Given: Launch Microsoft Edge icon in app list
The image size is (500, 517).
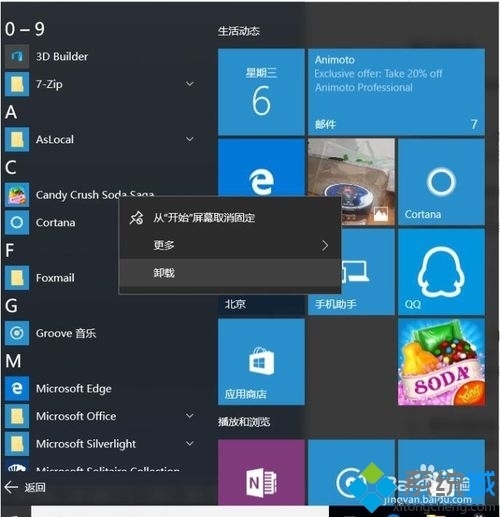Looking at the screenshot, I should tap(17, 388).
